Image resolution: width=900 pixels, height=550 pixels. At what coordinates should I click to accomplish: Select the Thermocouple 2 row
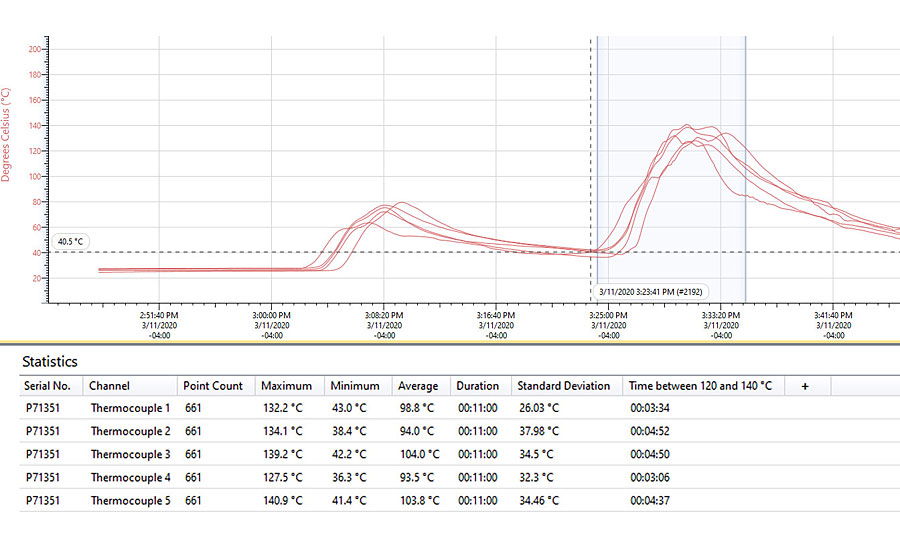pyautogui.click(x=130, y=431)
